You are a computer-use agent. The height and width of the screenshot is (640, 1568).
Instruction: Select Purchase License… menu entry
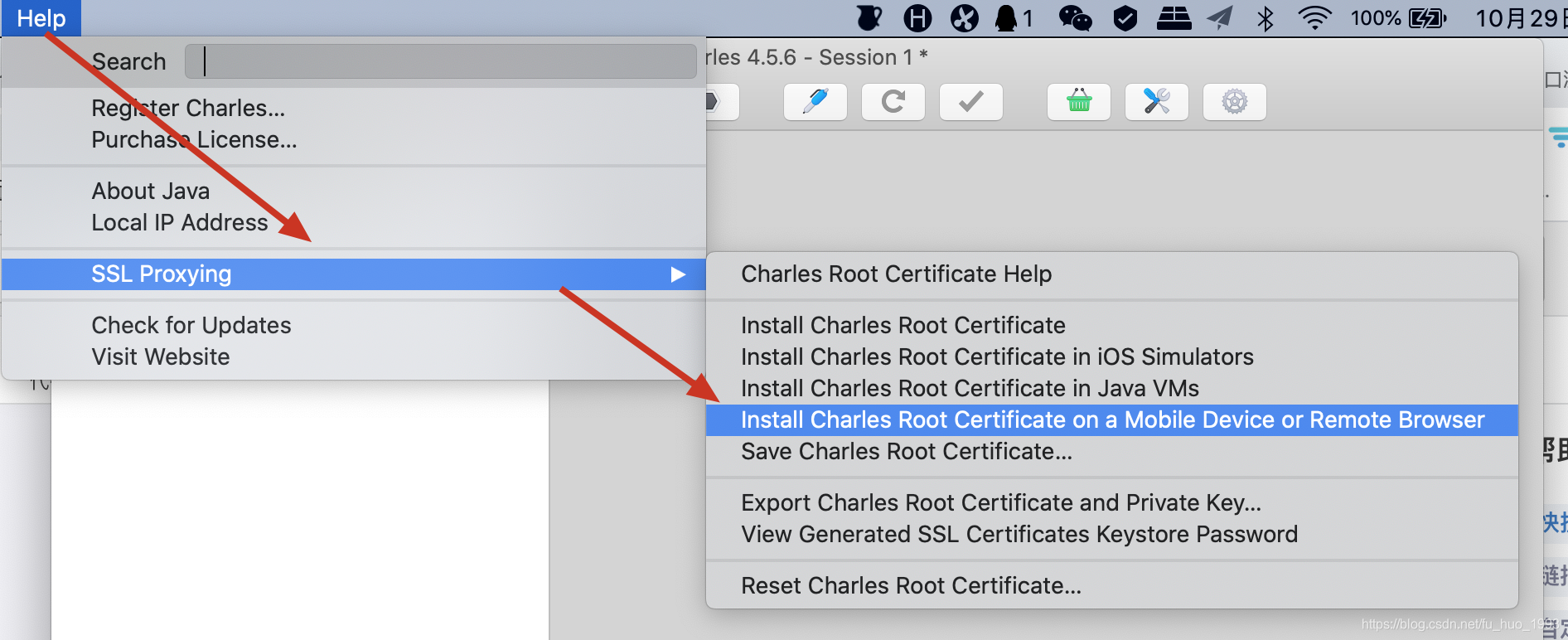pyautogui.click(x=194, y=139)
